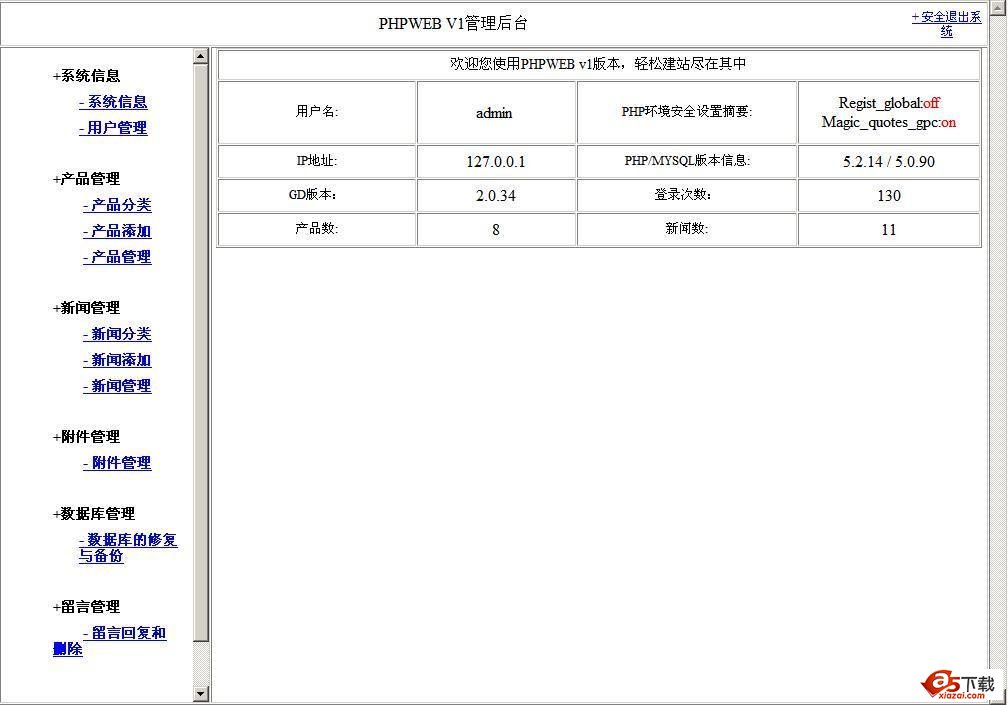Log out via +安全退出系统 link
Screen dimensions: 1008x705
[x=946, y=24]
